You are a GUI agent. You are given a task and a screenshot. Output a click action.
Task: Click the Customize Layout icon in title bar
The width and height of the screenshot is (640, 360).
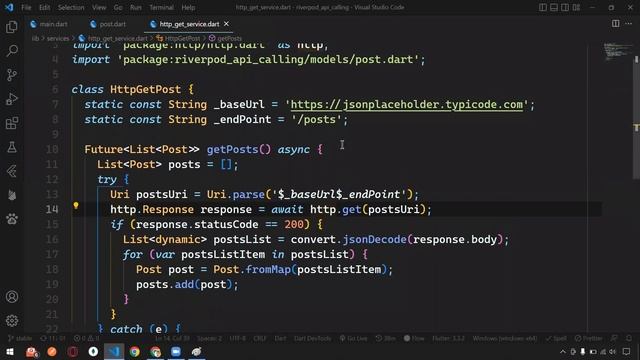[x=576, y=7]
